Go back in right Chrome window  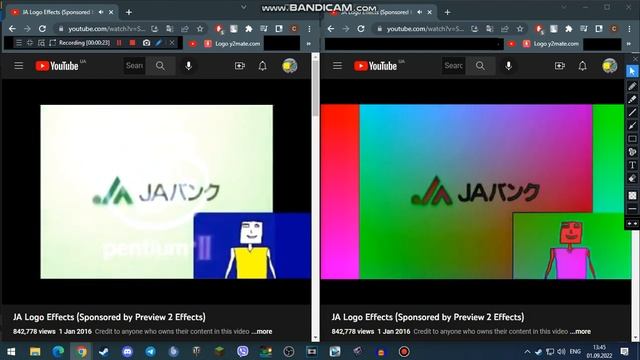(x=331, y=29)
